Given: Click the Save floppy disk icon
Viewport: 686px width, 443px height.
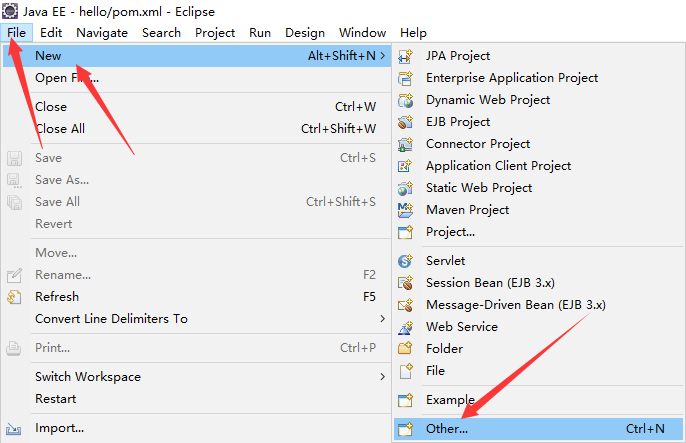Looking at the screenshot, I should 14,158.
